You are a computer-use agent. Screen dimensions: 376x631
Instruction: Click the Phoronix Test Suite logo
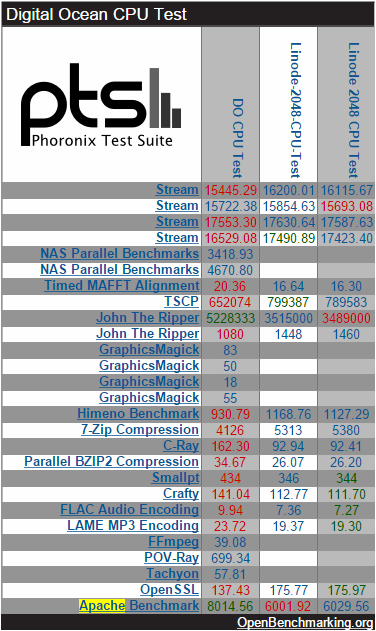(x=101, y=105)
